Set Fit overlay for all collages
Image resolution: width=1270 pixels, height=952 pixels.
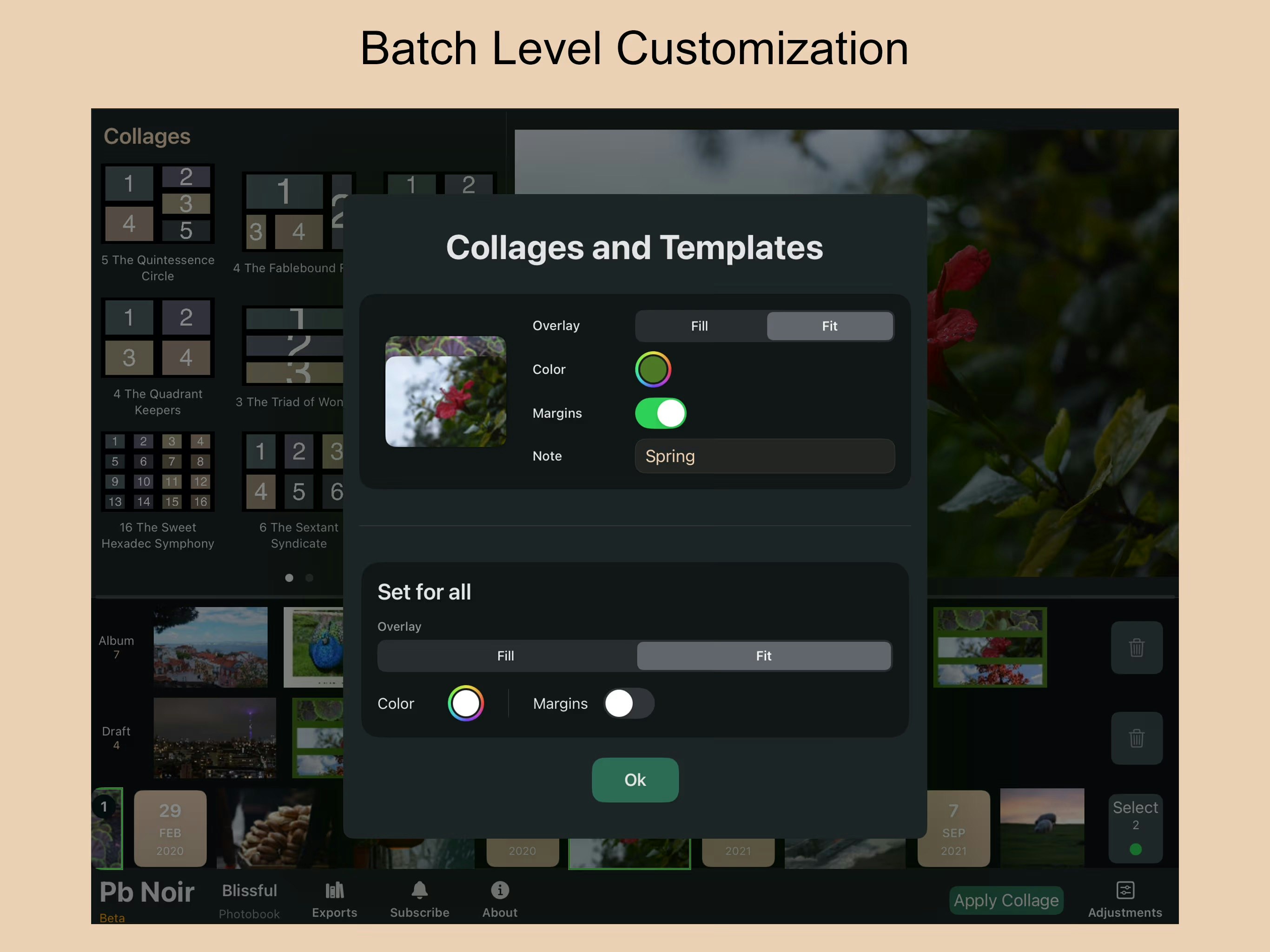pyautogui.click(x=764, y=656)
